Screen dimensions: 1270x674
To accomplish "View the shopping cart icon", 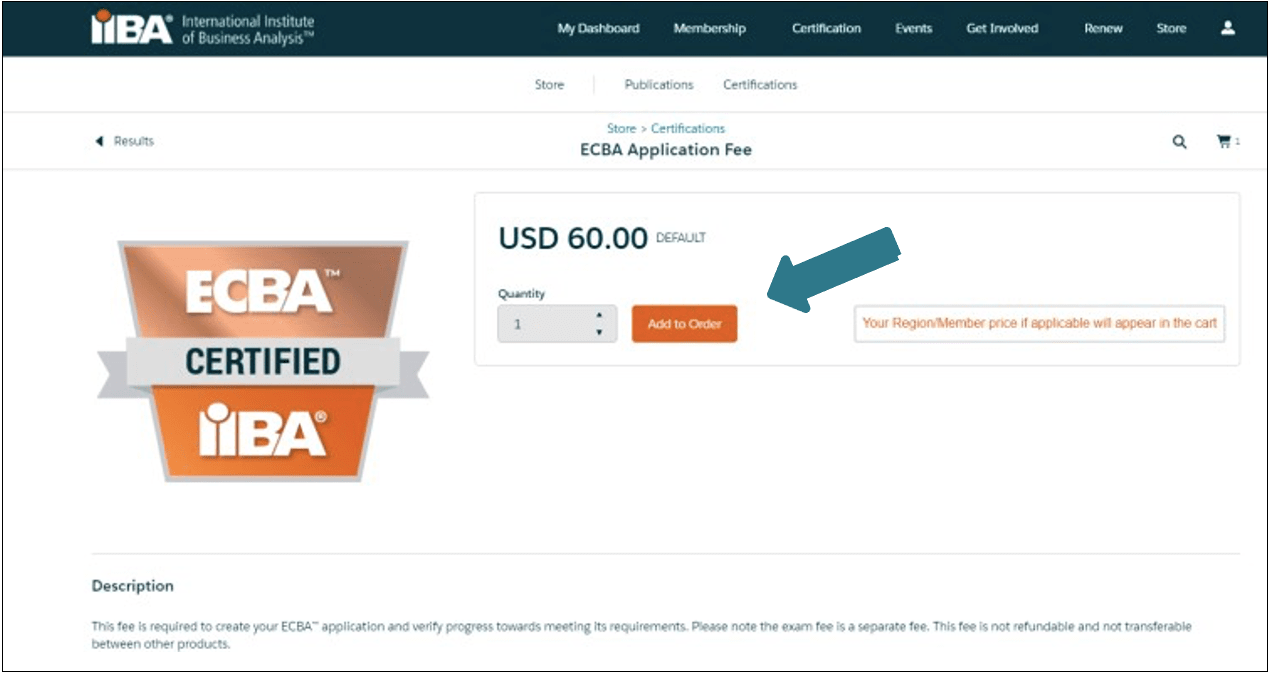I will tap(1224, 140).
